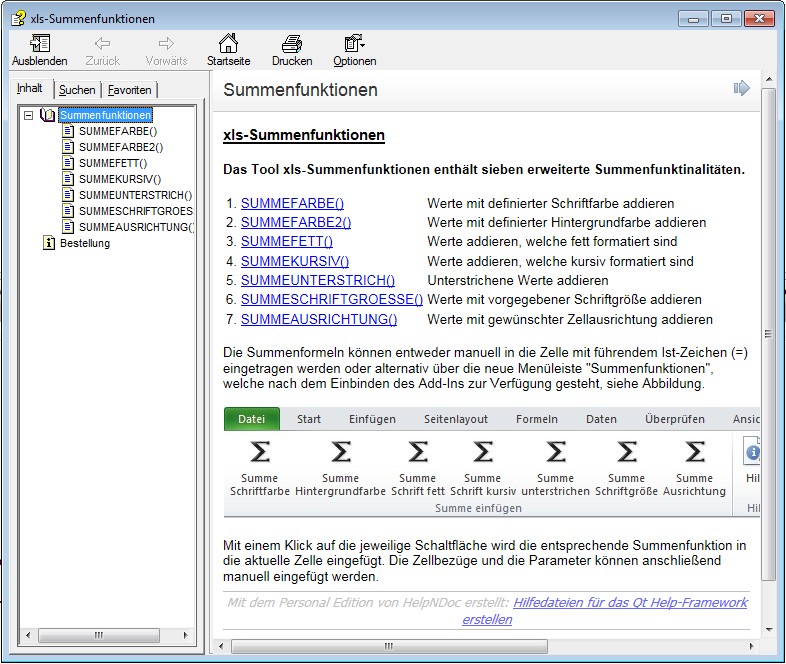Click the page icon beside SUMMEFARBE() in tree

(x=68, y=131)
